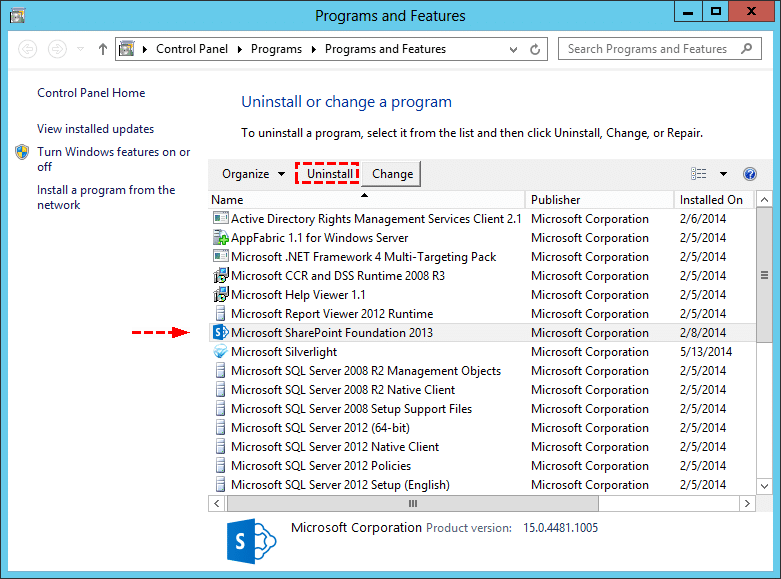Select SQL Server 2012 Setup (English) icon

[220, 484]
